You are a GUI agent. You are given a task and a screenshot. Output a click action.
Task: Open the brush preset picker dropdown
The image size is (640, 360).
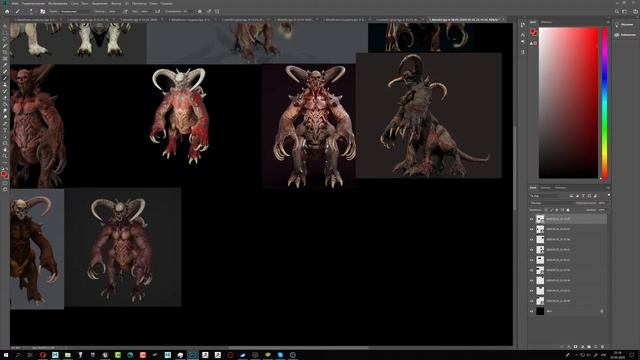click(30, 11)
